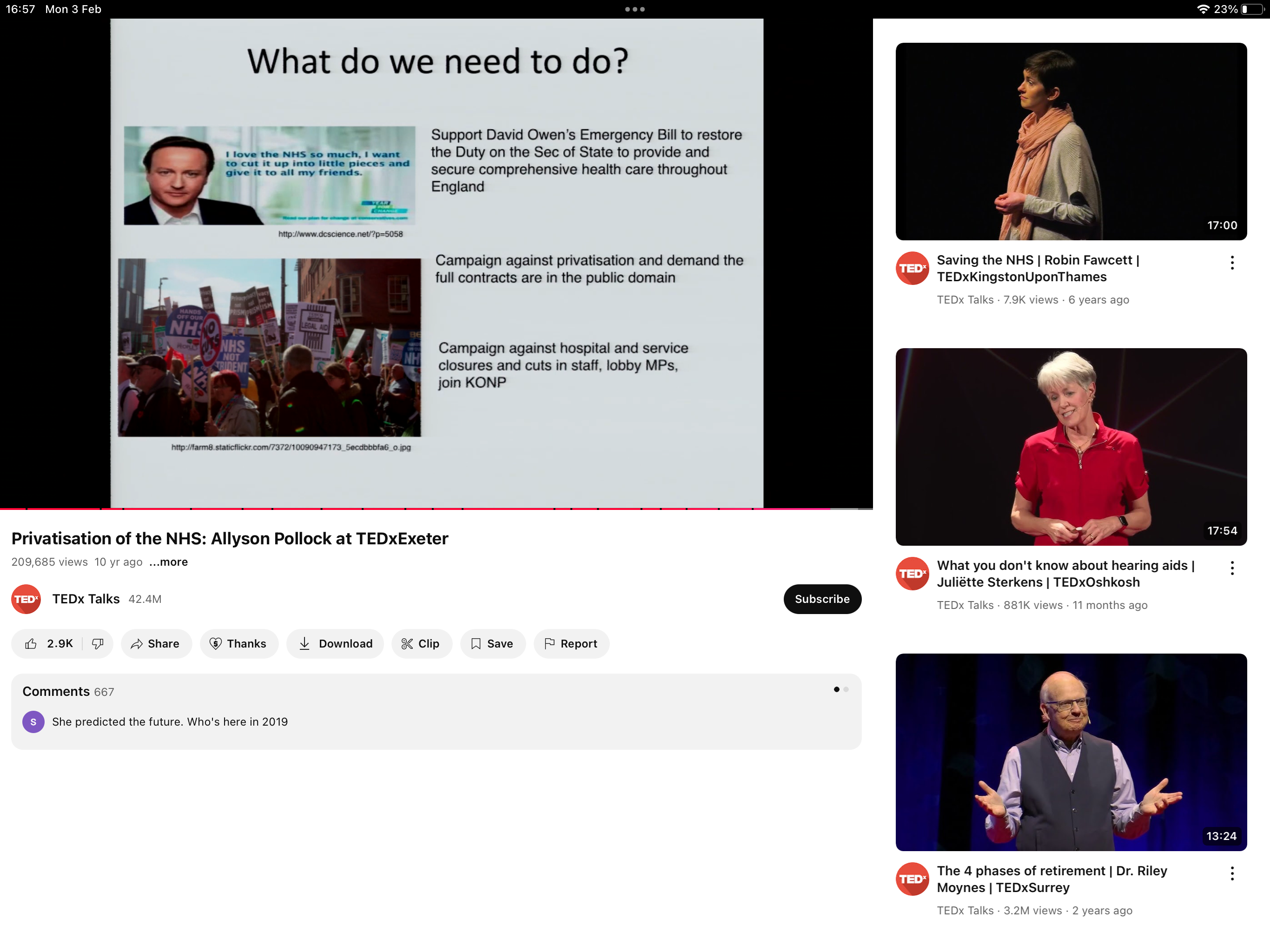Tap the 17:00 duration badge
The width and height of the screenshot is (1270, 952).
(1222, 225)
